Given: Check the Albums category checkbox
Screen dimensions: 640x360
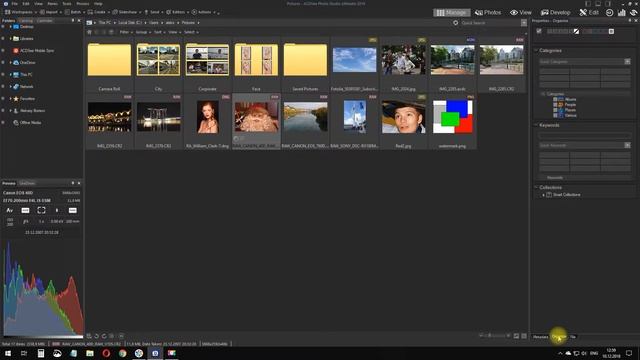Looking at the screenshot, I should click(555, 99).
